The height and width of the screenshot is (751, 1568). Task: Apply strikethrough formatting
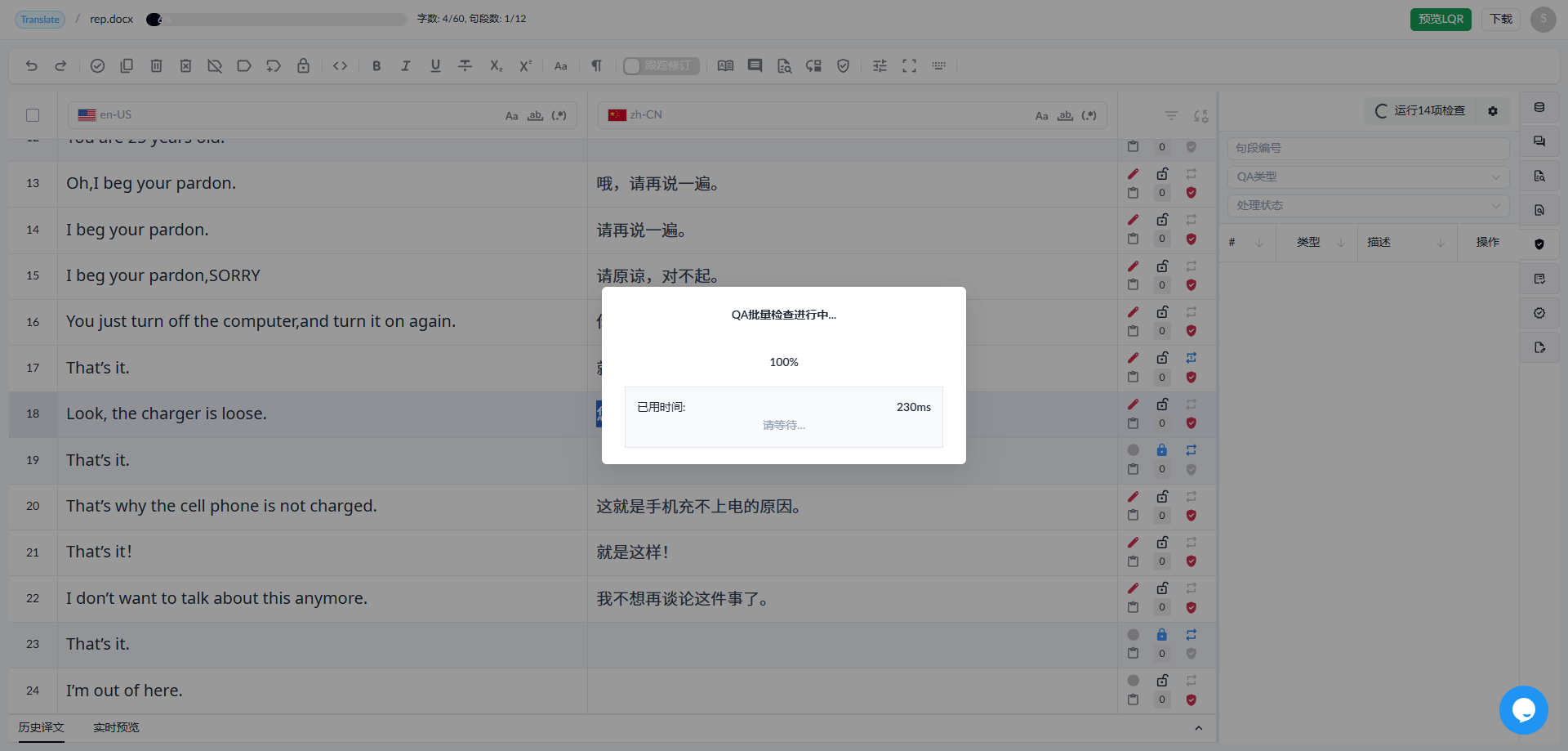(x=465, y=66)
